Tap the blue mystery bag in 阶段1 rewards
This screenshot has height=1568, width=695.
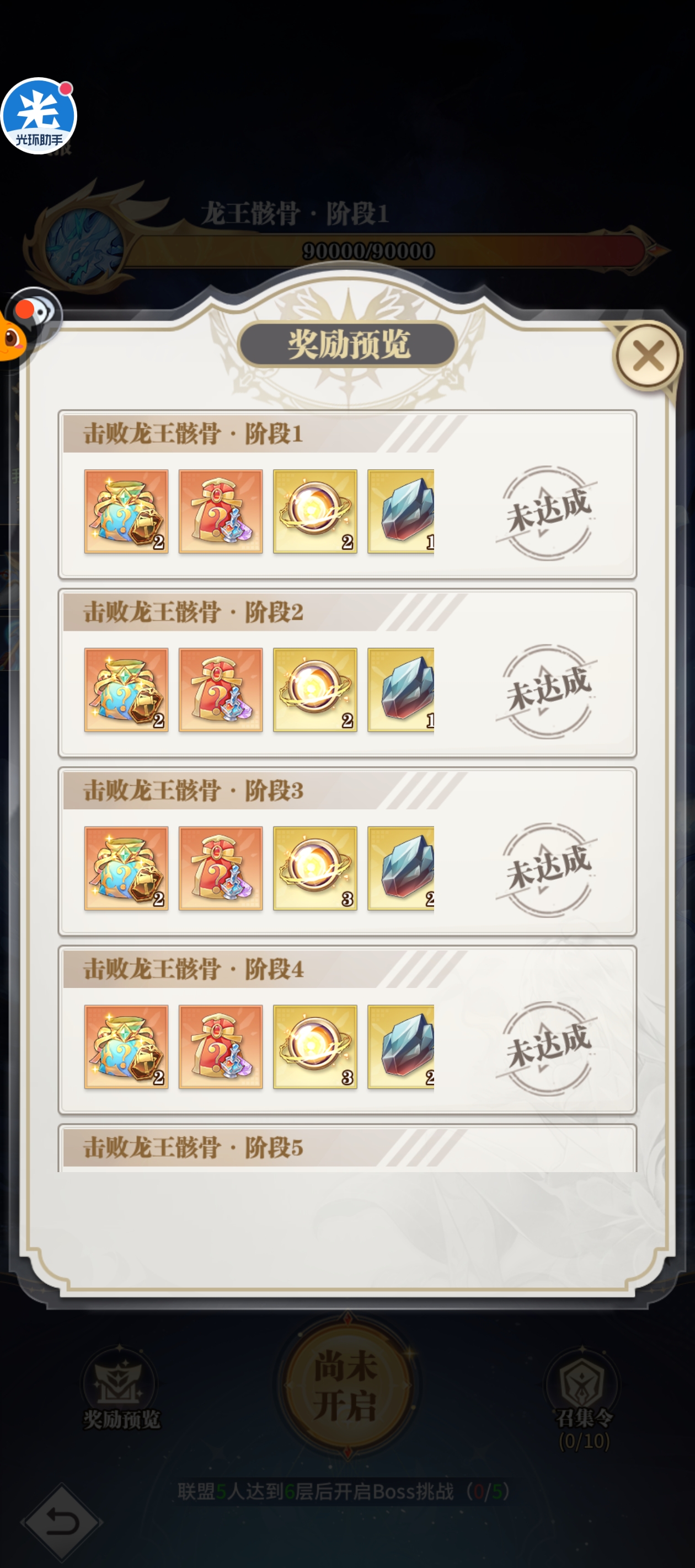126,511
